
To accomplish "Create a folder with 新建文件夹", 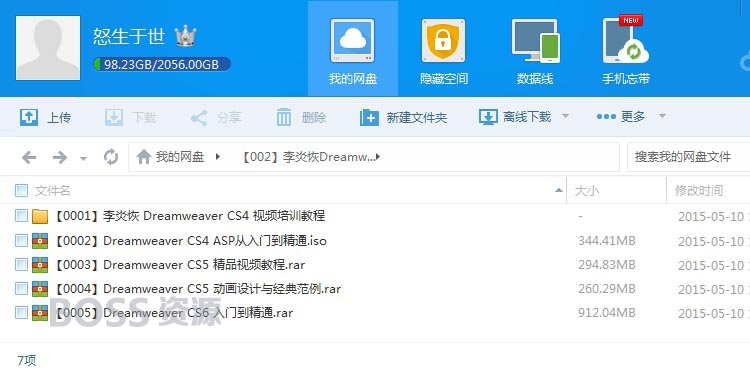I will [x=403, y=117].
